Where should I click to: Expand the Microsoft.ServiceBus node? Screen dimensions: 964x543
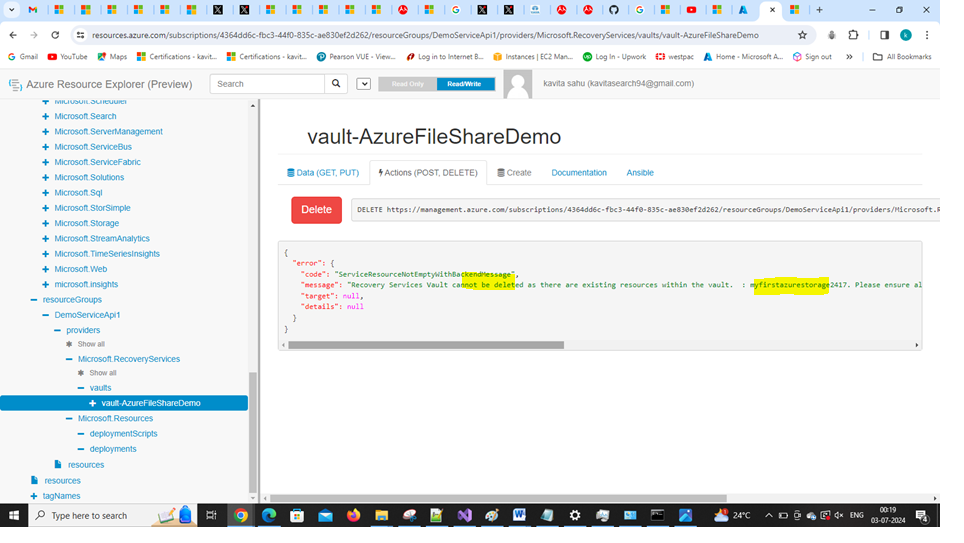[45, 147]
